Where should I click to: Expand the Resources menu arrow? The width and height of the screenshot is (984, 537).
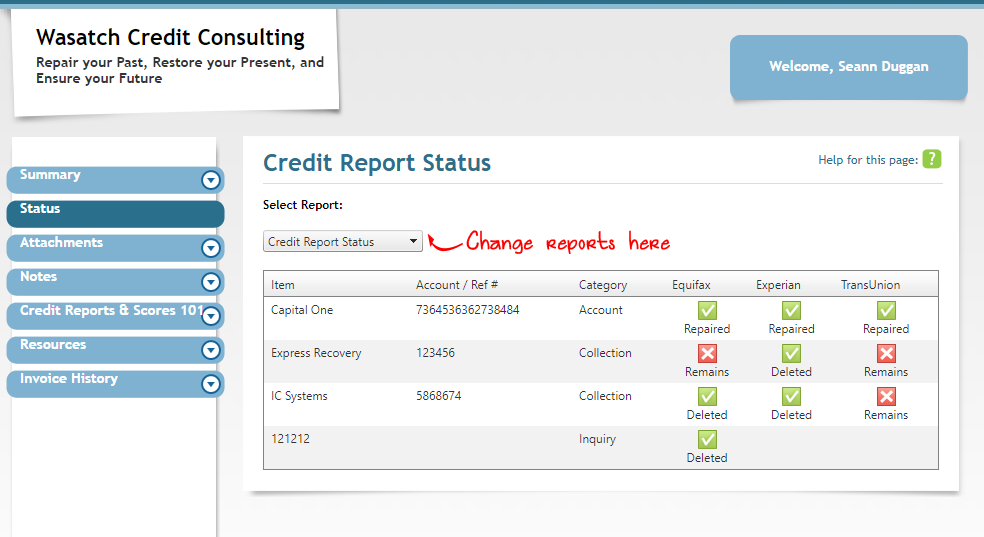[x=211, y=350]
